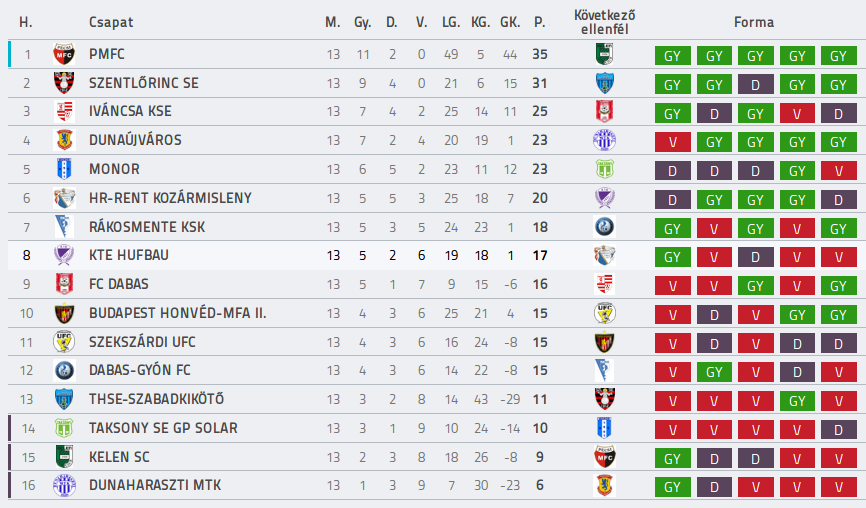The width and height of the screenshot is (866, 508).
Task: Click the Forma column header
Action: pos(754,22)
